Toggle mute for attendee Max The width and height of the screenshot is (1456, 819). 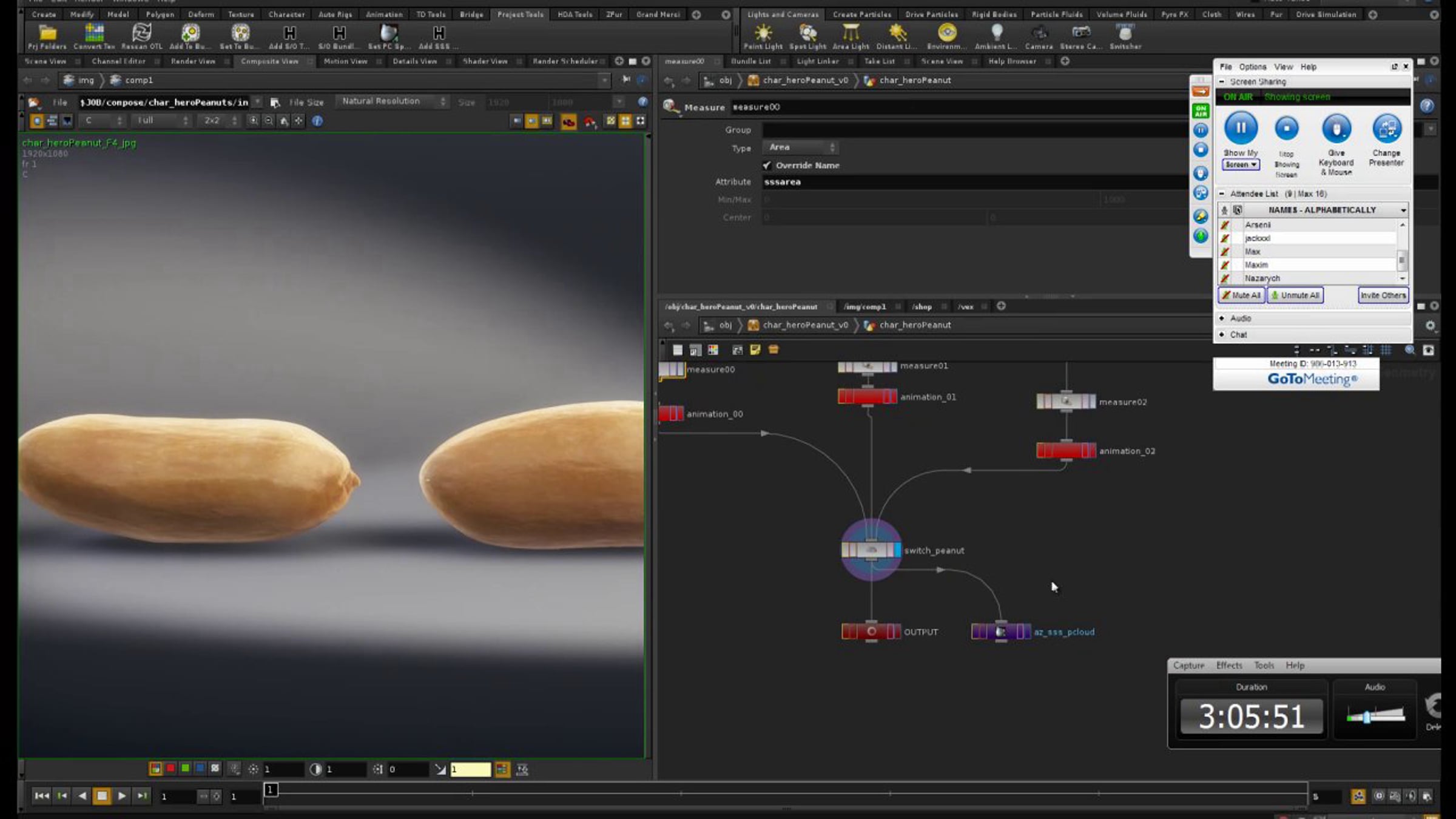[x=1225, y=252]
